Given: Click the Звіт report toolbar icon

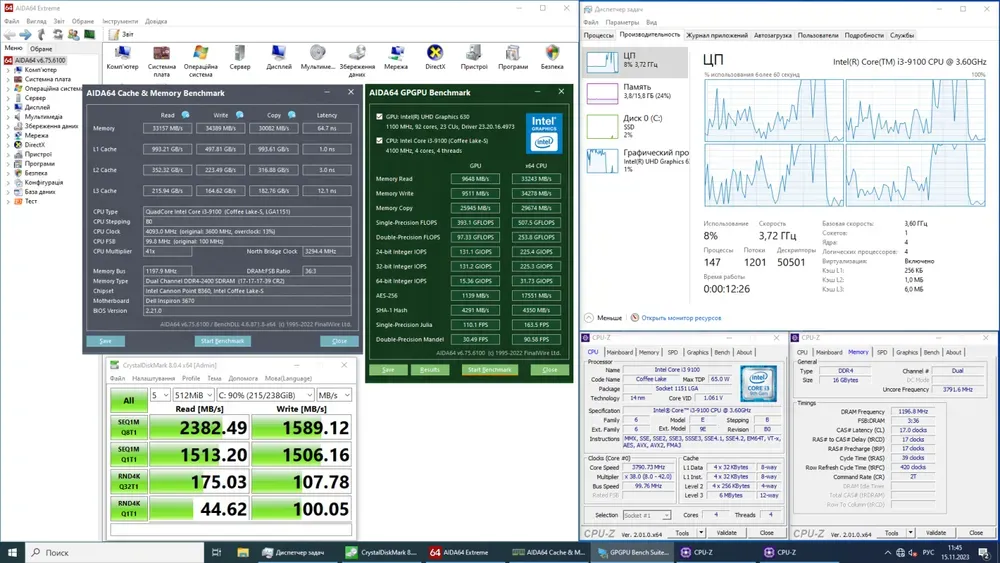Looking at the screenshot, I should coord(116,34).
